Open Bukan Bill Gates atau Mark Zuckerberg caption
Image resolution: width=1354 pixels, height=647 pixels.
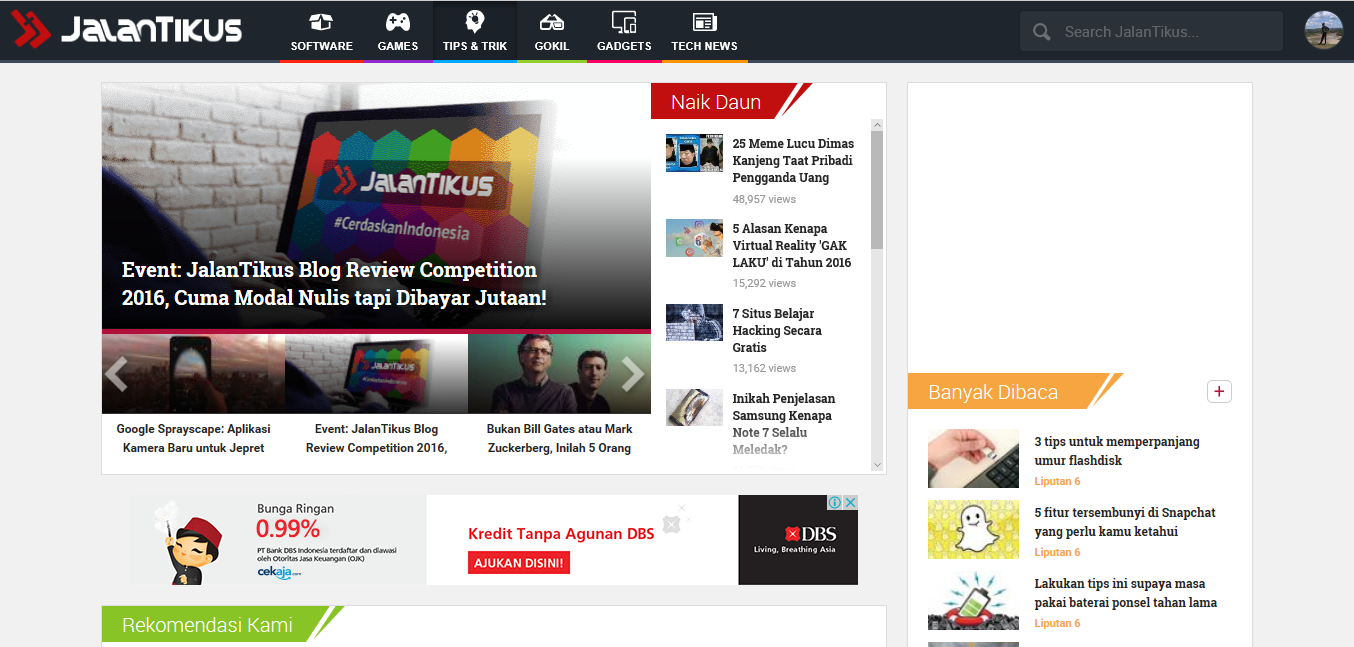tap(559, 438)
